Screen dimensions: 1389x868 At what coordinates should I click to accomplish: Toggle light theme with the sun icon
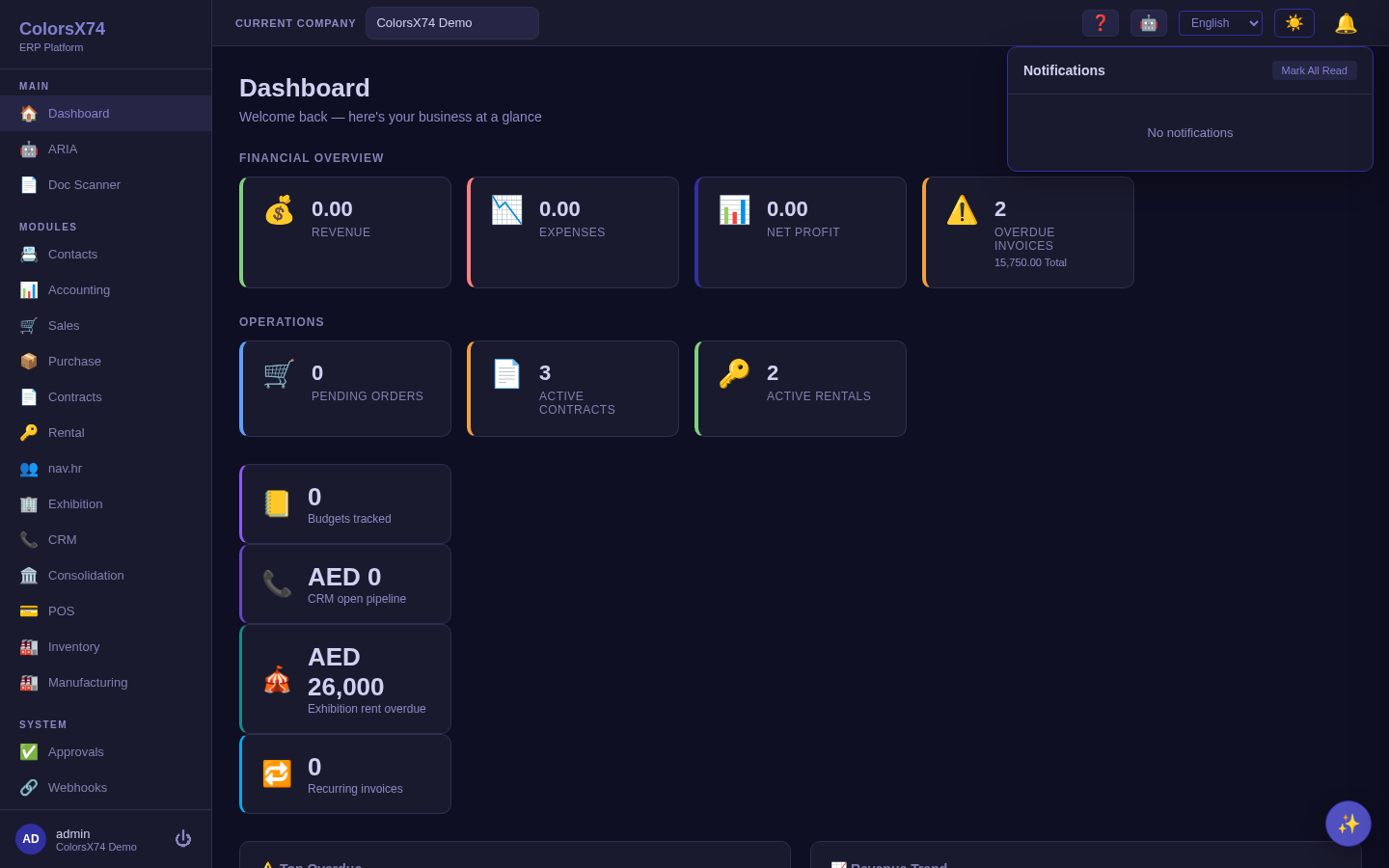(x=1294, y=23)
